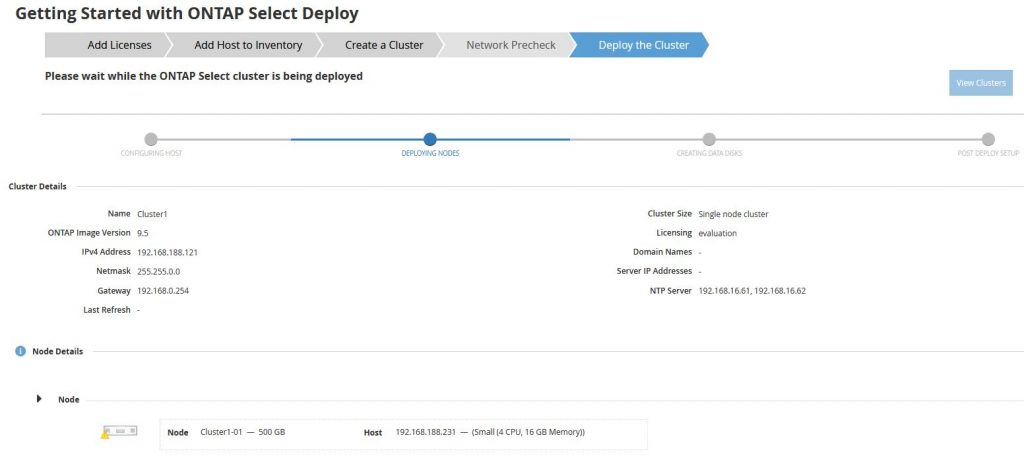Click the cluster name Cluster1
Viewport: 1024px width, 456px height.
tap(152, 214)
